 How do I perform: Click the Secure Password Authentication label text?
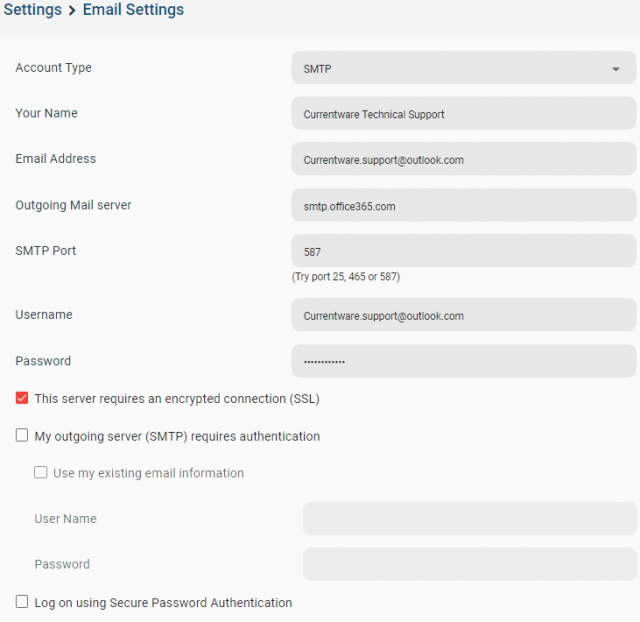pos(163,603)
